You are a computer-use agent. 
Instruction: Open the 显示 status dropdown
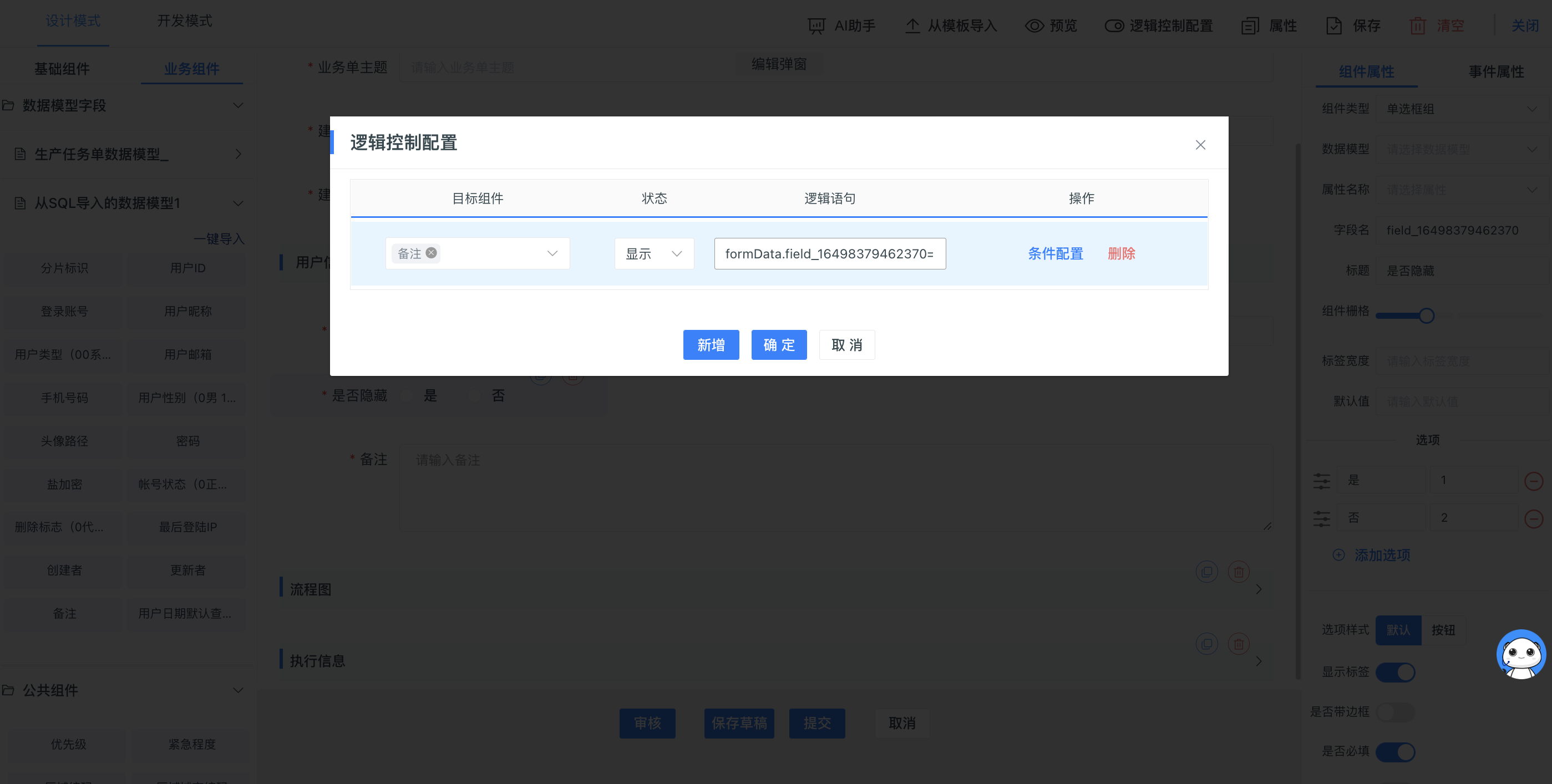point(654,253)
